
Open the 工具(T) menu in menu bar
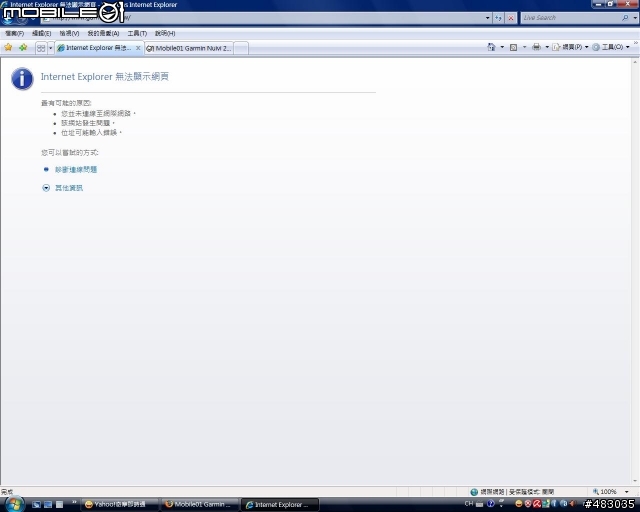tap(137, 33)
